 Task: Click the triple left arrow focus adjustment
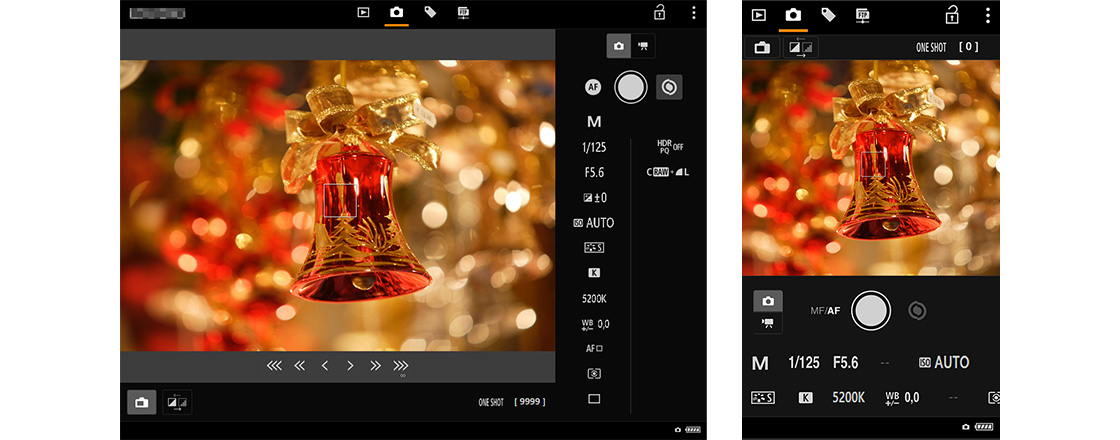pos(275,366)
